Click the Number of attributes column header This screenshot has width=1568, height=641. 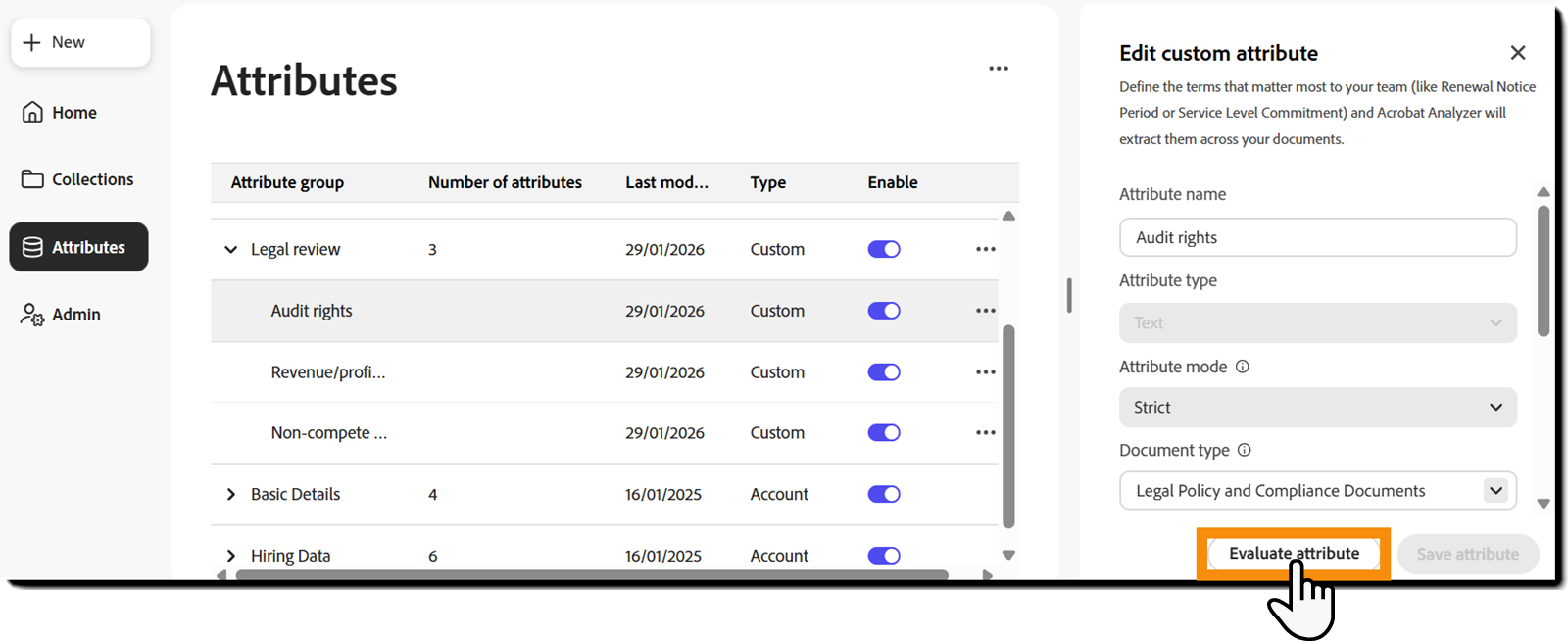click(x=505, y=182)
